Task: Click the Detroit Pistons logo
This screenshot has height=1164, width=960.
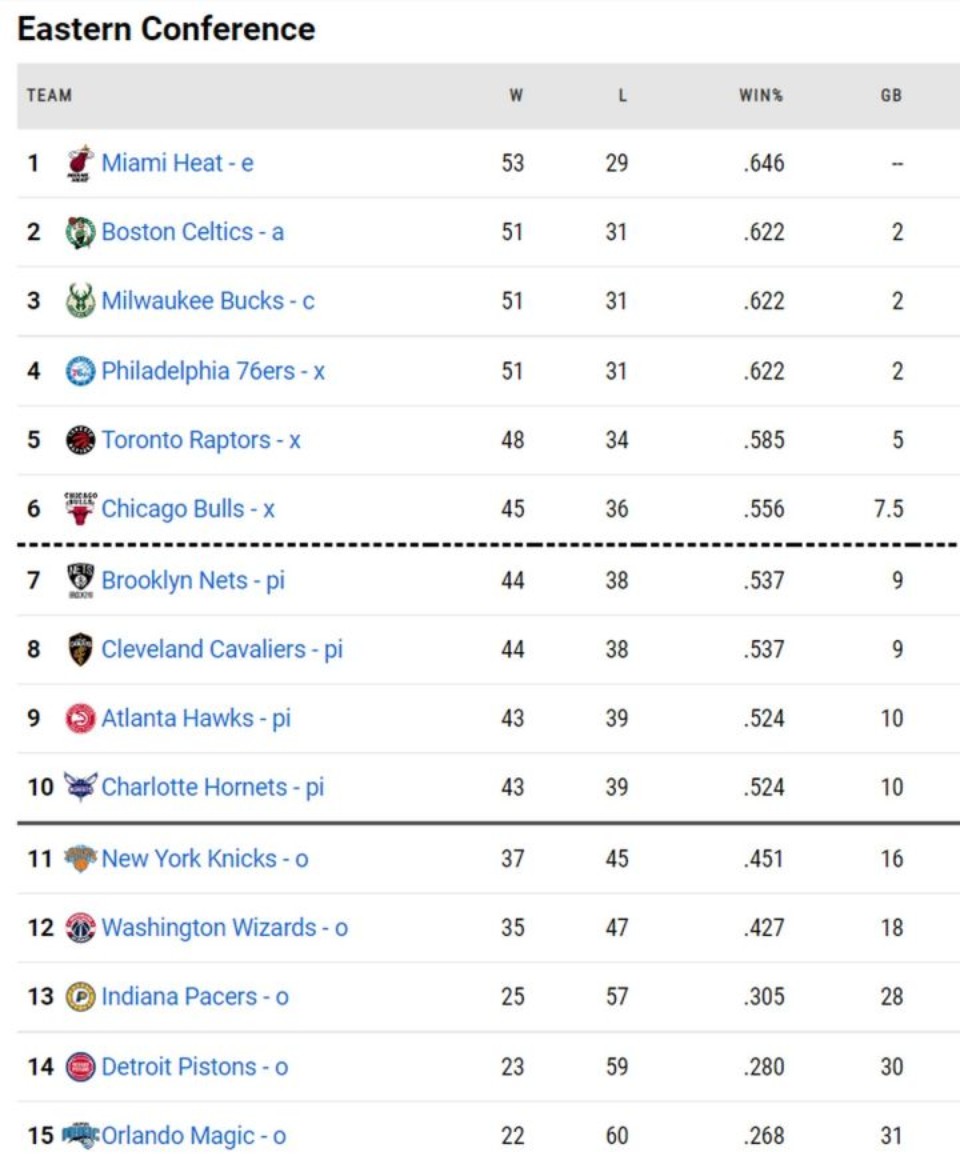Action: (80, 1067)
